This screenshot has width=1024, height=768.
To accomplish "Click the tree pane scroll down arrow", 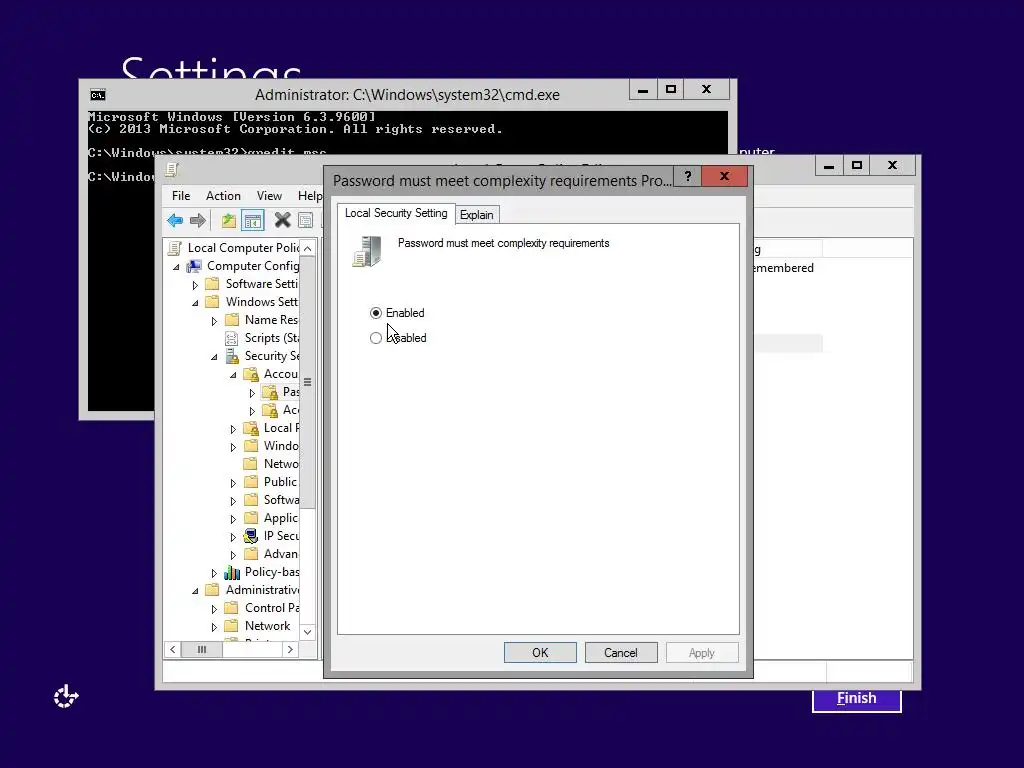I will (308, 632).
